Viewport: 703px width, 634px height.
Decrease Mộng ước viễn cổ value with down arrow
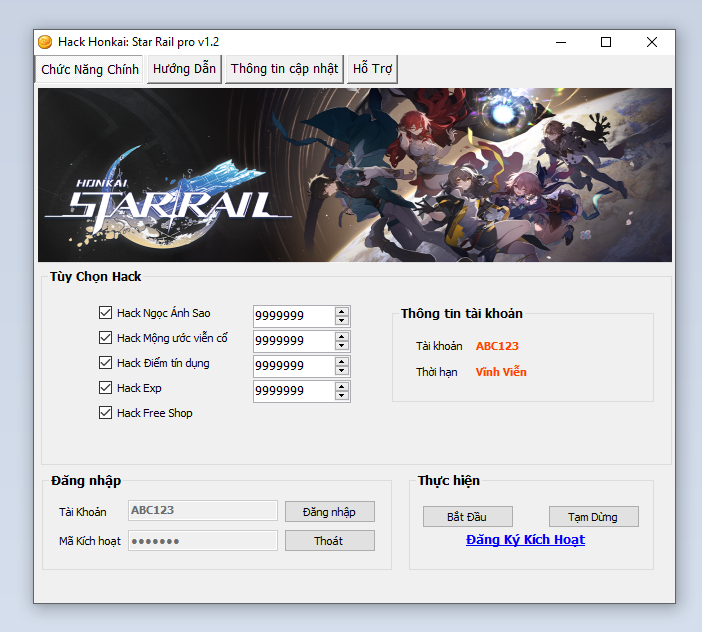(342, 346)
